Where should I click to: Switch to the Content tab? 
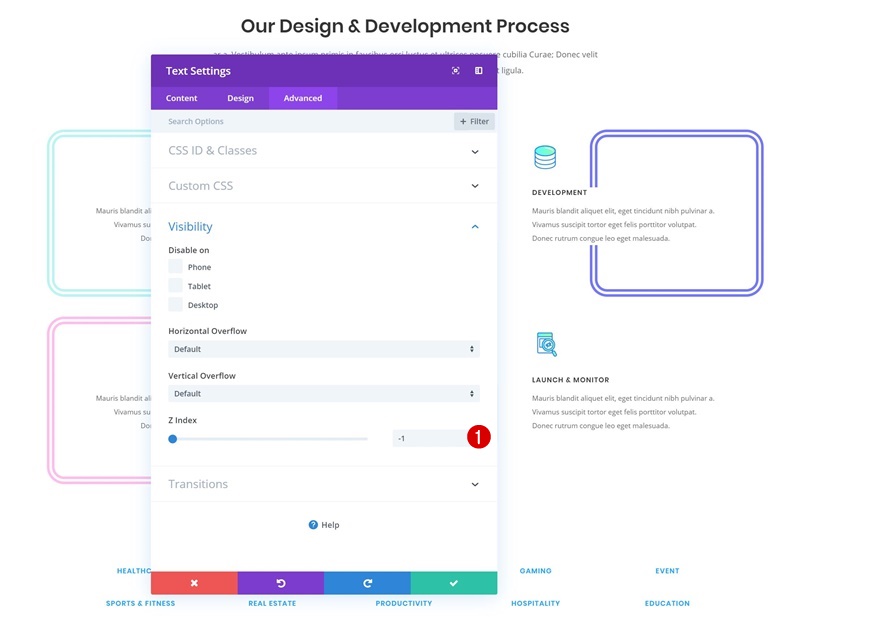click(x=182, y=98)
